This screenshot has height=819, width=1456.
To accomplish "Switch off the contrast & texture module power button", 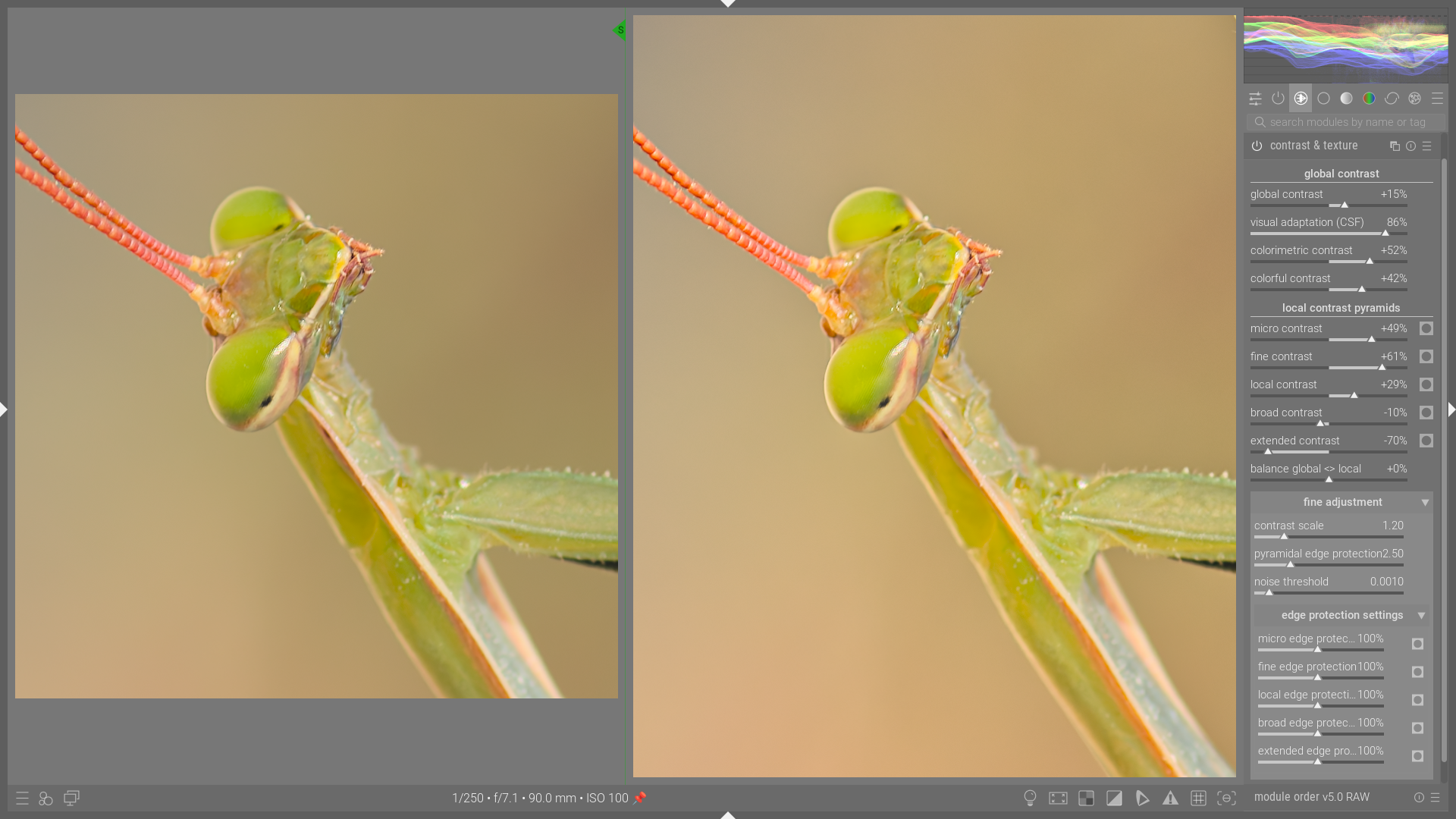I will click(1257, 146).
